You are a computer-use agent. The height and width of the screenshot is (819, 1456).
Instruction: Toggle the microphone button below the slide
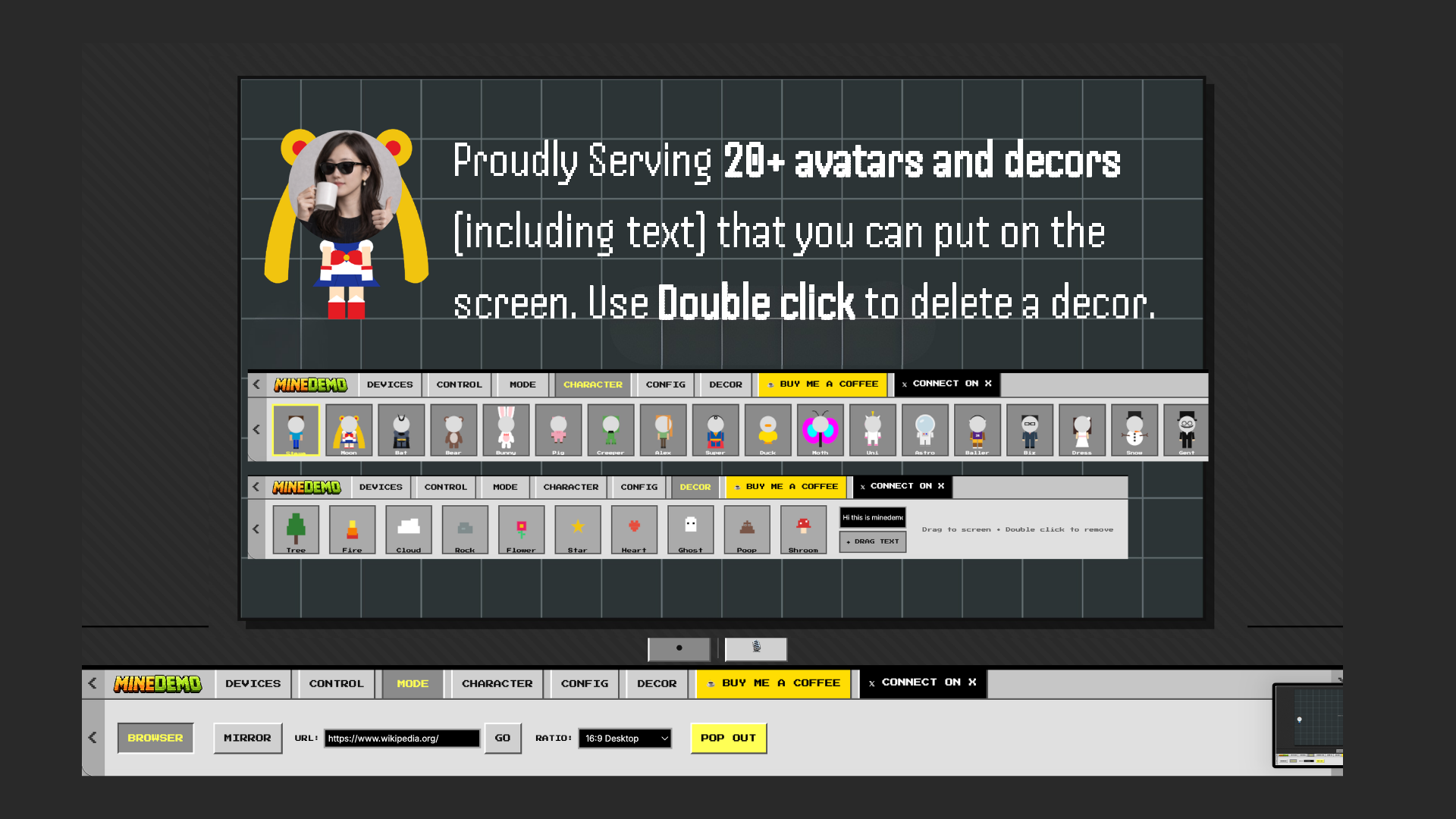point(756,648)
